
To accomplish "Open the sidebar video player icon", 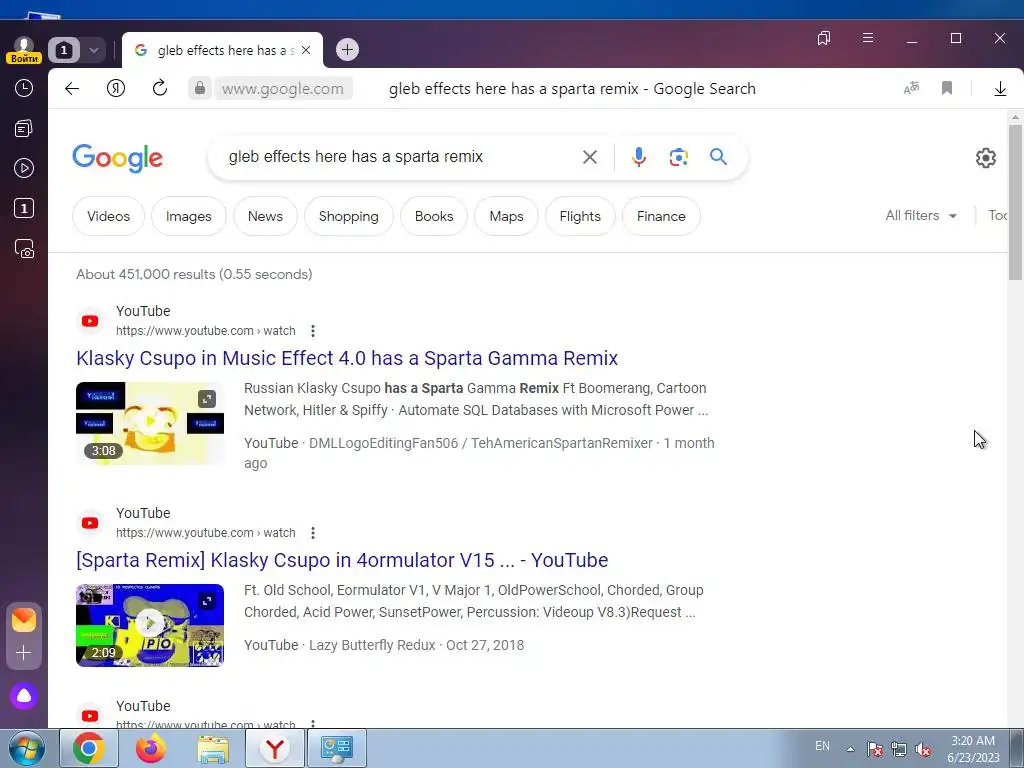I will [x=24, y=168].
